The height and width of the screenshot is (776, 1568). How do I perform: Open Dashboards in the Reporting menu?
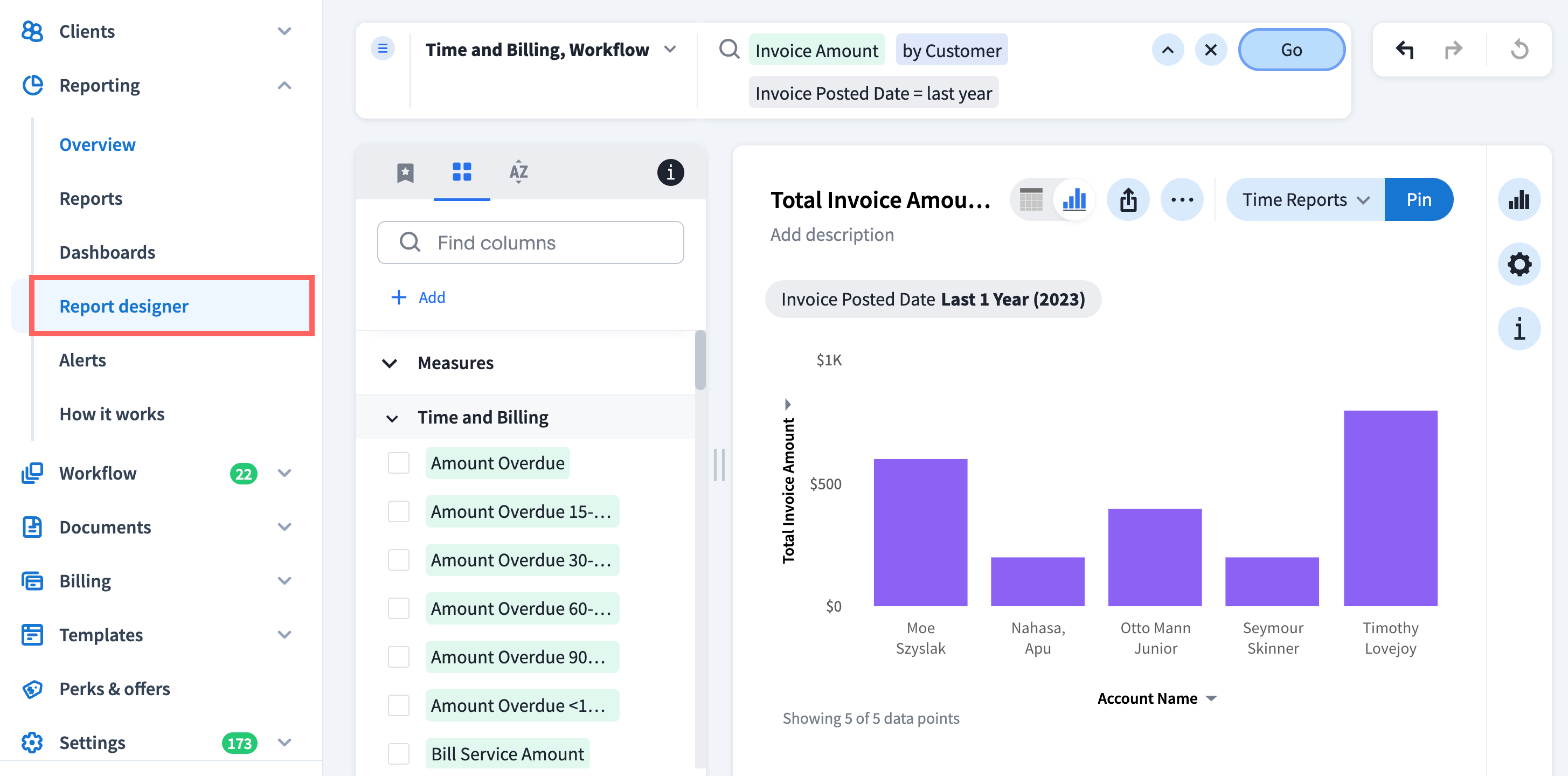[x=107, y=252]
